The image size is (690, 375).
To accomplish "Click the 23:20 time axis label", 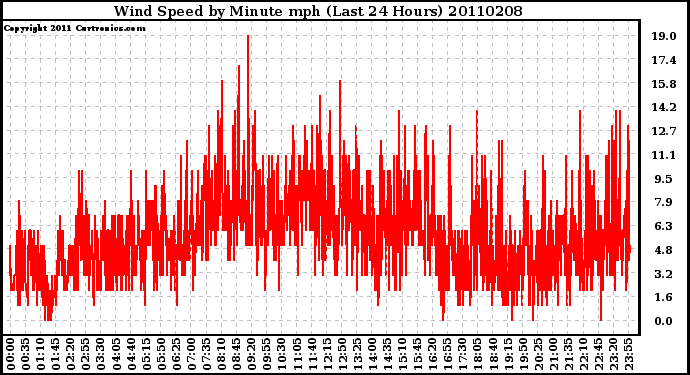I will [x=614, y=354].
